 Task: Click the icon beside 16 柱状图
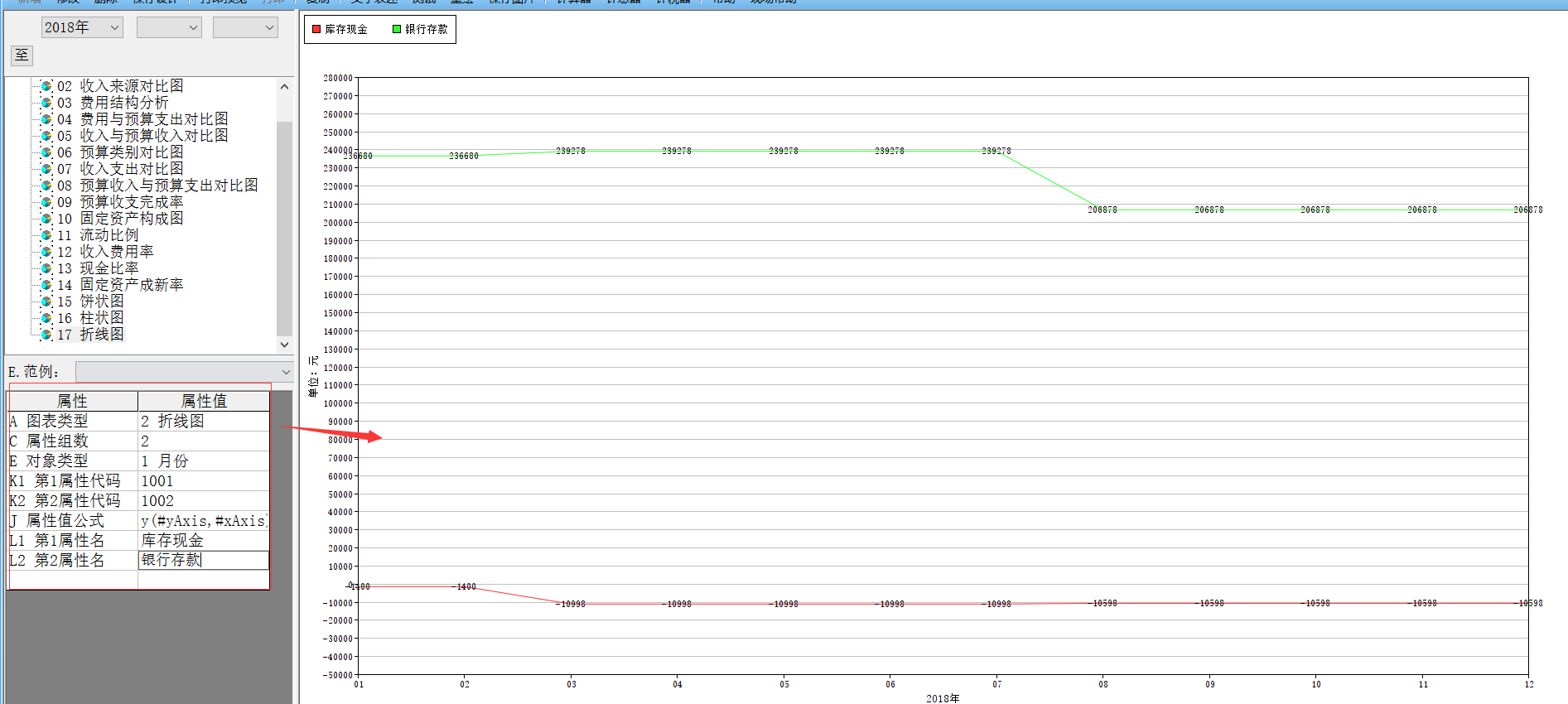pos(46,318)
